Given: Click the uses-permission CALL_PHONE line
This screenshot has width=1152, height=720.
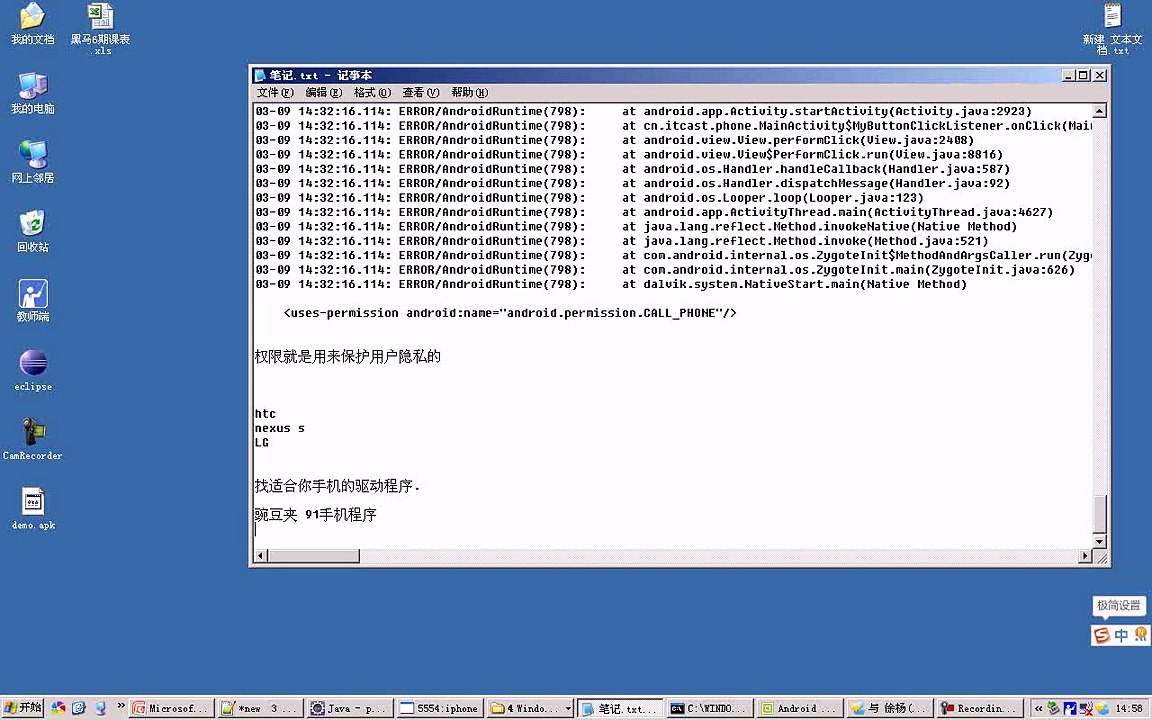Looking at the screenshot, I should (510, 313).
